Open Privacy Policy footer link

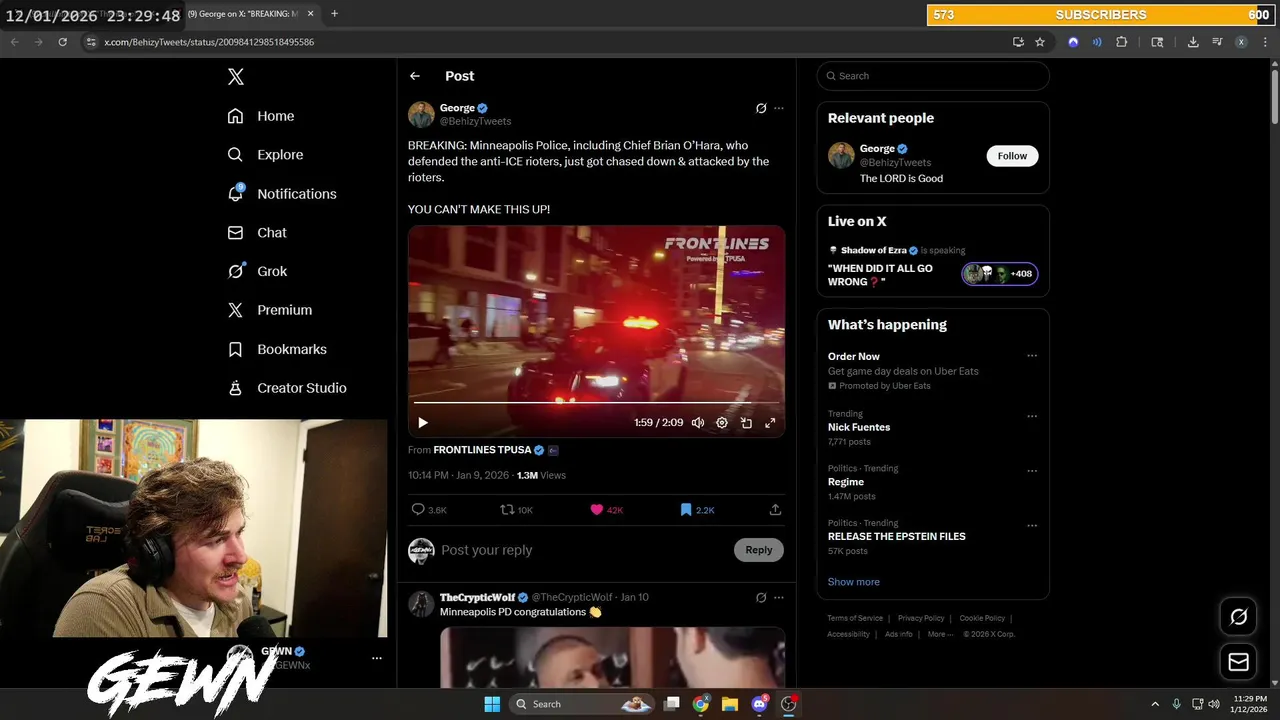click(921, 618)
